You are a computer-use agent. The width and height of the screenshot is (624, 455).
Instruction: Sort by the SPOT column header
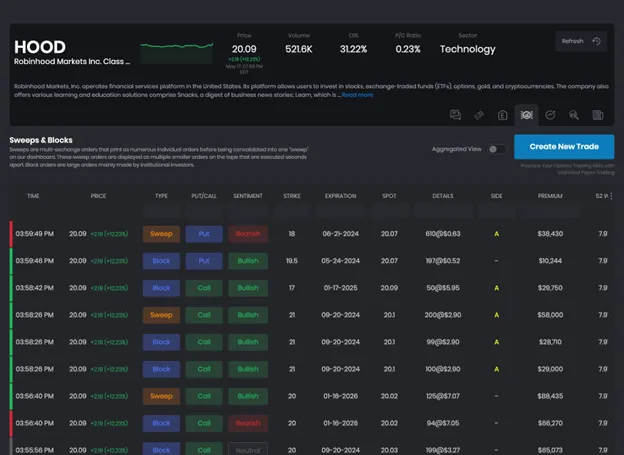point(389,196)
